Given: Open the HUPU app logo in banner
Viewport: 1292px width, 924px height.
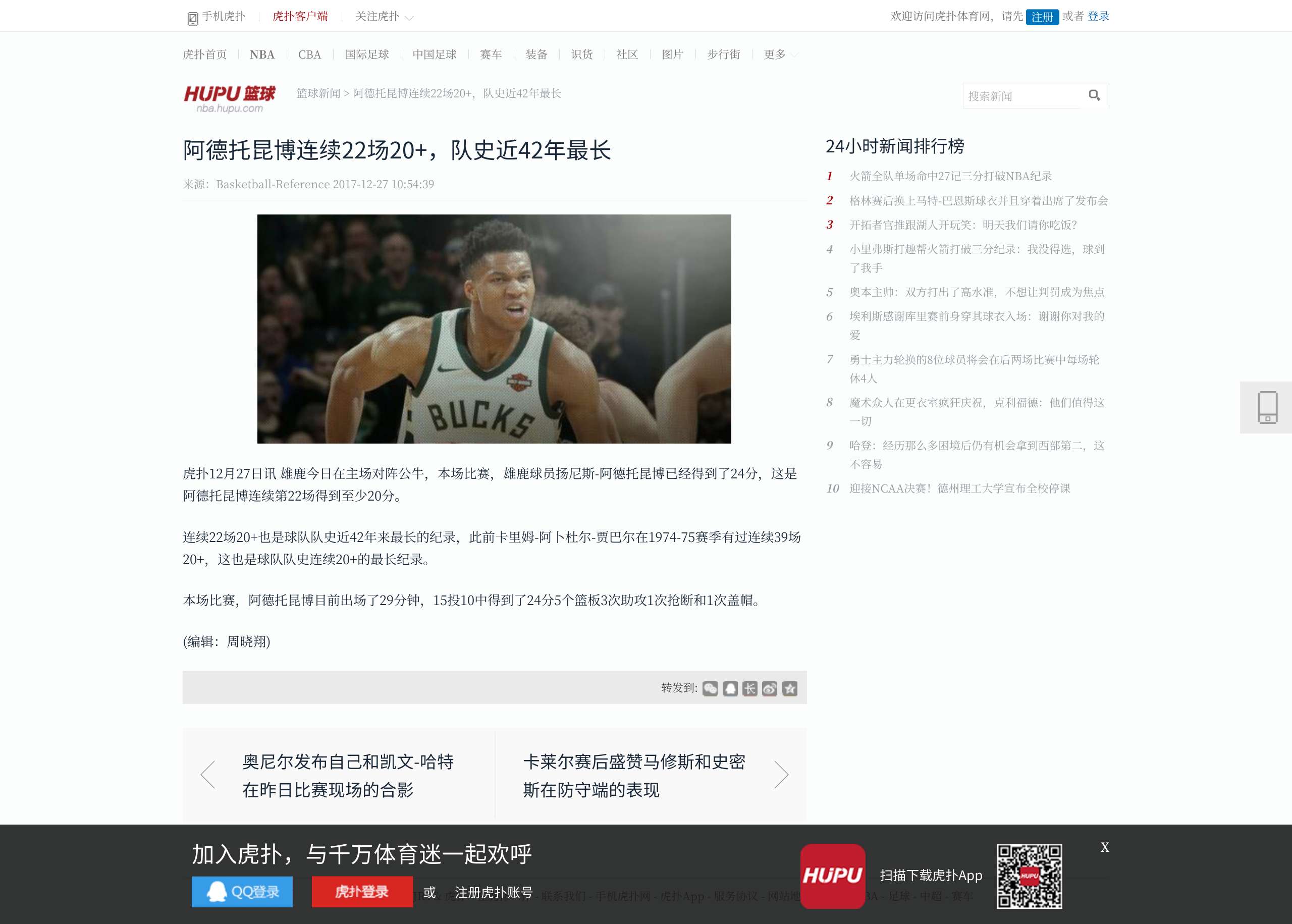Looking at the screenshot, I should tap(832, 876).
